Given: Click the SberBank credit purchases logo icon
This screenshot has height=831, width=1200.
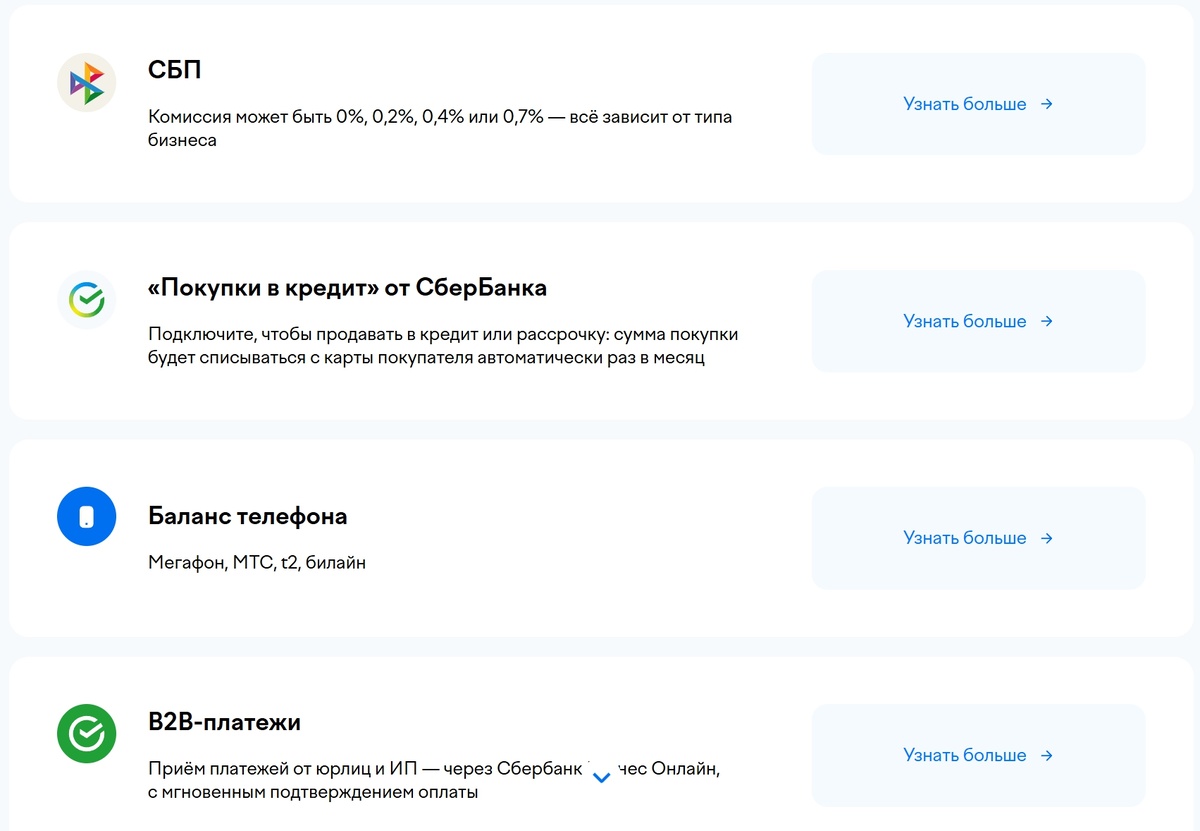Looking at the screenshot, I should [x=87, y=299].
